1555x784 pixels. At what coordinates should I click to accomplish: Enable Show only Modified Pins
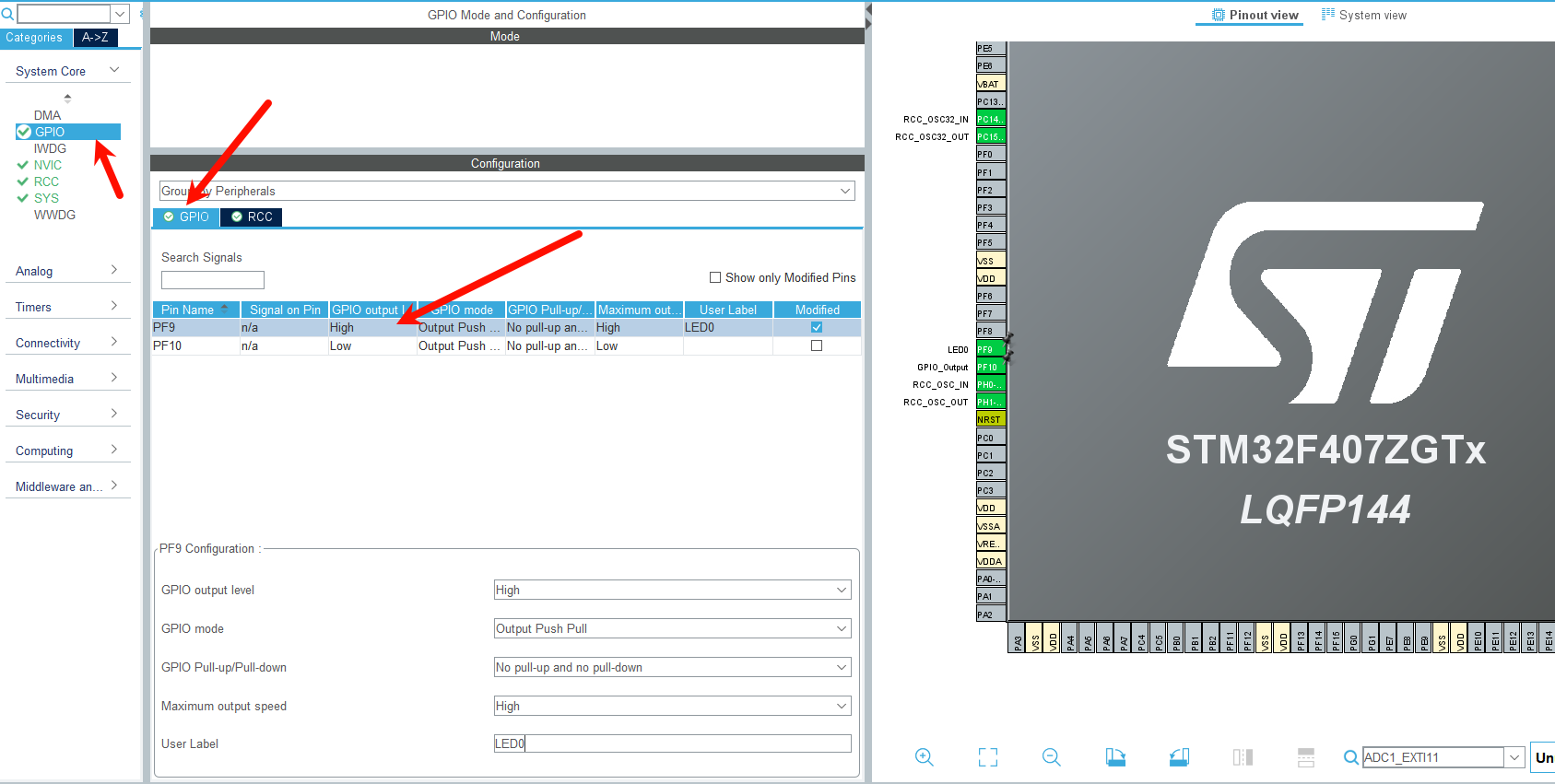(x=715, y=277)
